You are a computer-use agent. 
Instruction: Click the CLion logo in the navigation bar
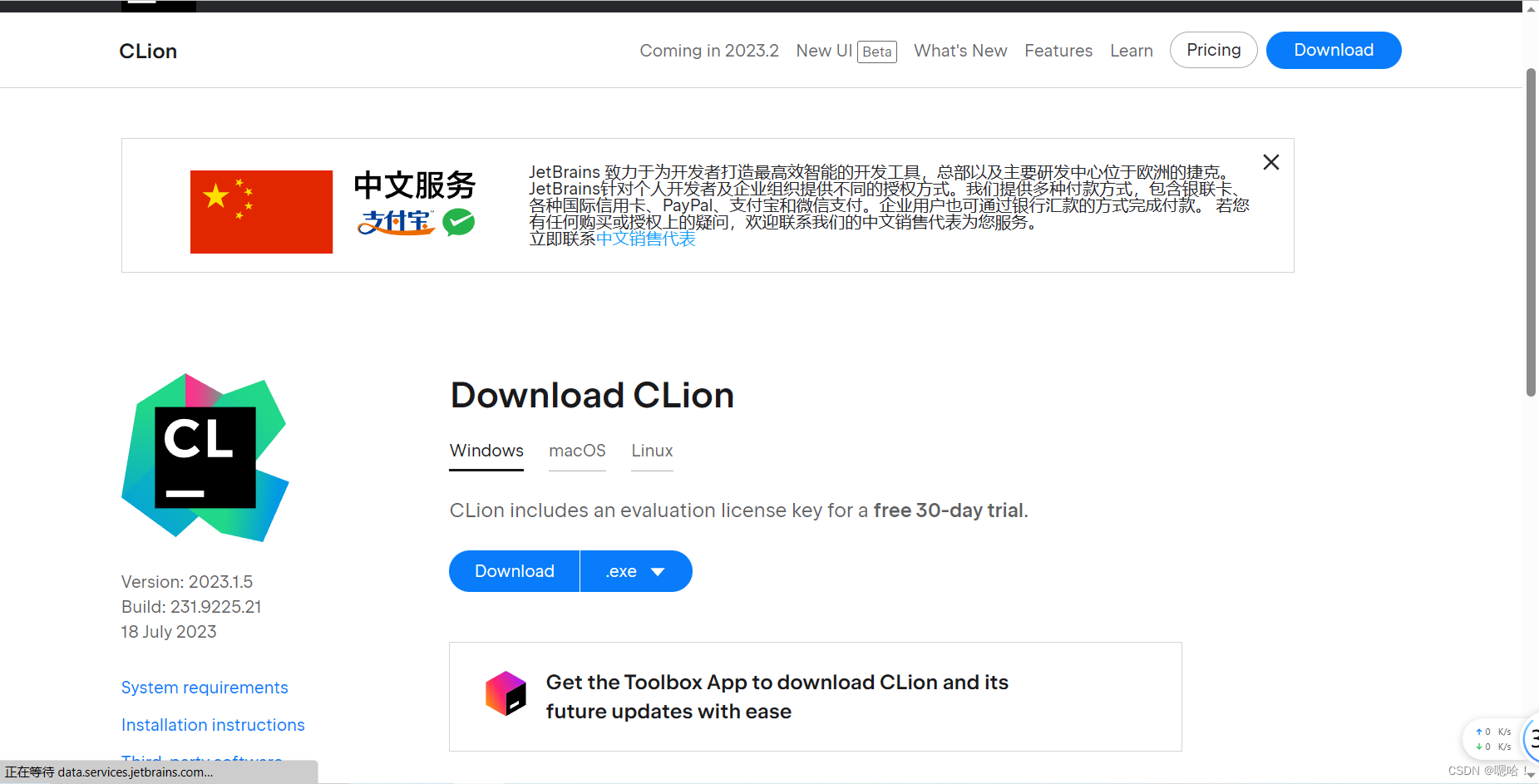[148, 51]
